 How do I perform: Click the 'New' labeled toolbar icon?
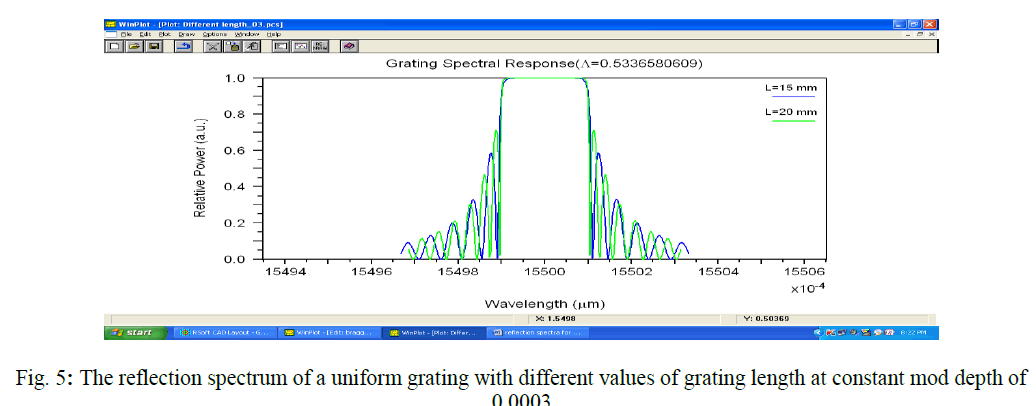coord(320,46)
